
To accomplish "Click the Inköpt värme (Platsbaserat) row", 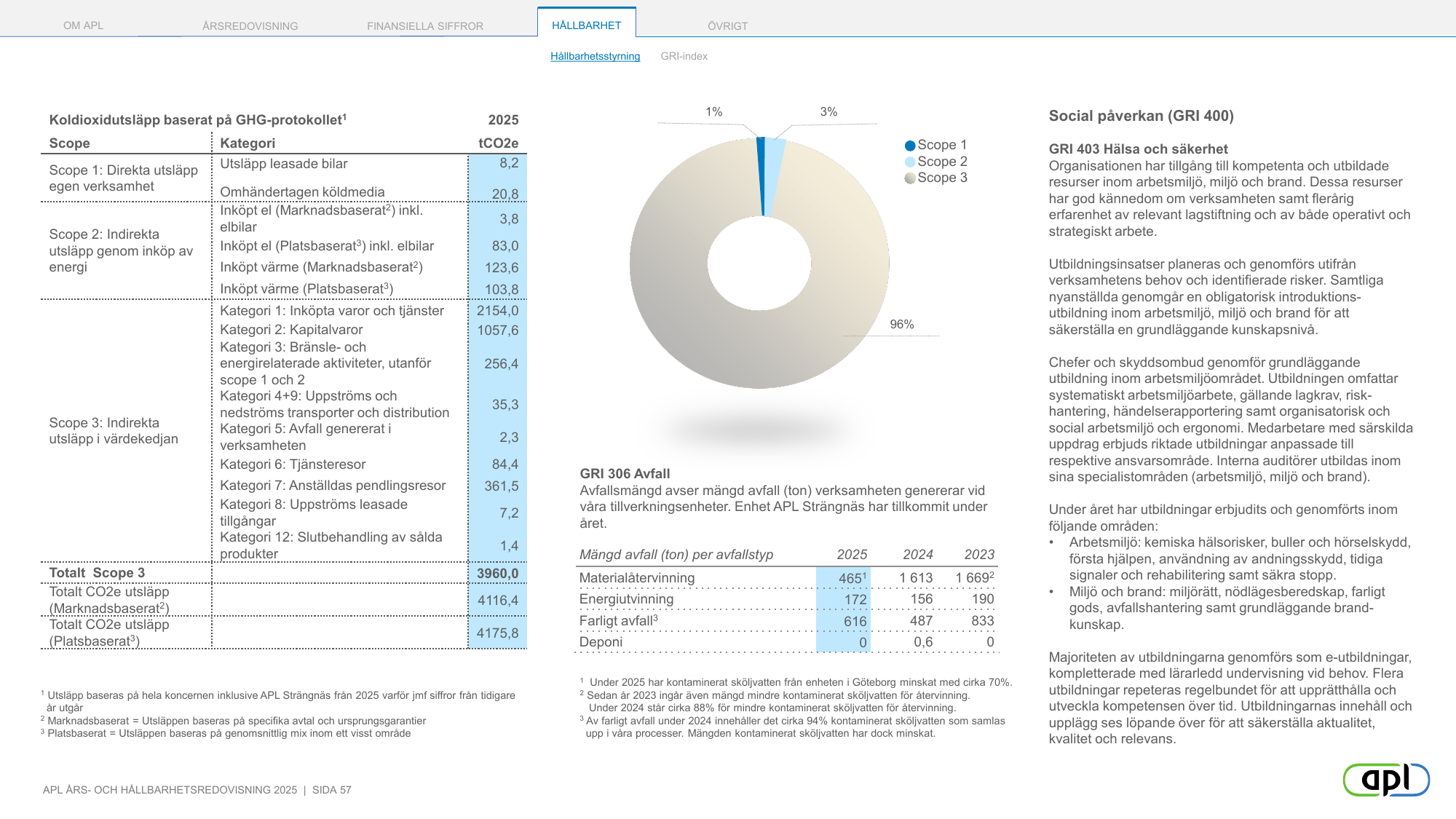I will coord(369,289).
